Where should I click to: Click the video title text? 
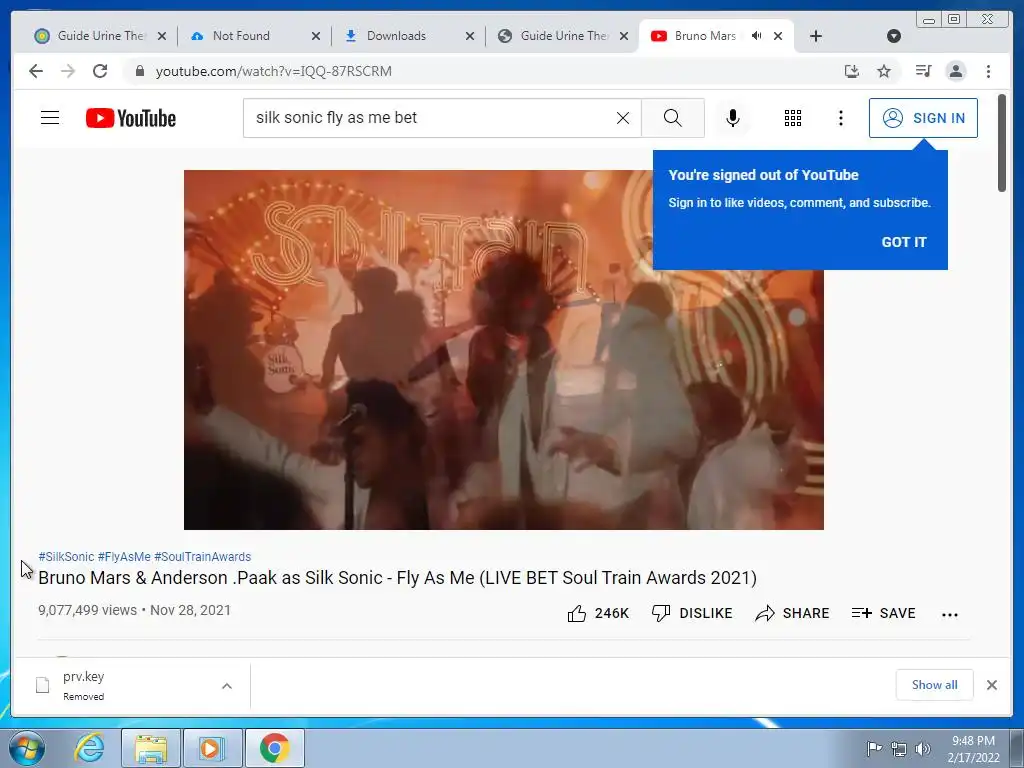point(397,578)
